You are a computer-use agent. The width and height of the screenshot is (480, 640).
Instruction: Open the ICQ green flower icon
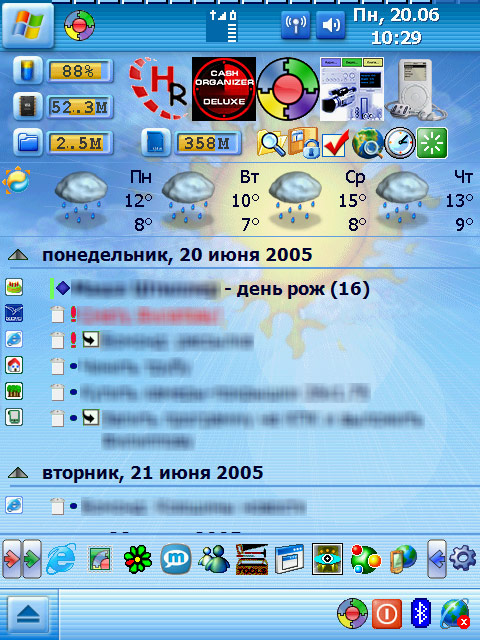click(138, 559)
